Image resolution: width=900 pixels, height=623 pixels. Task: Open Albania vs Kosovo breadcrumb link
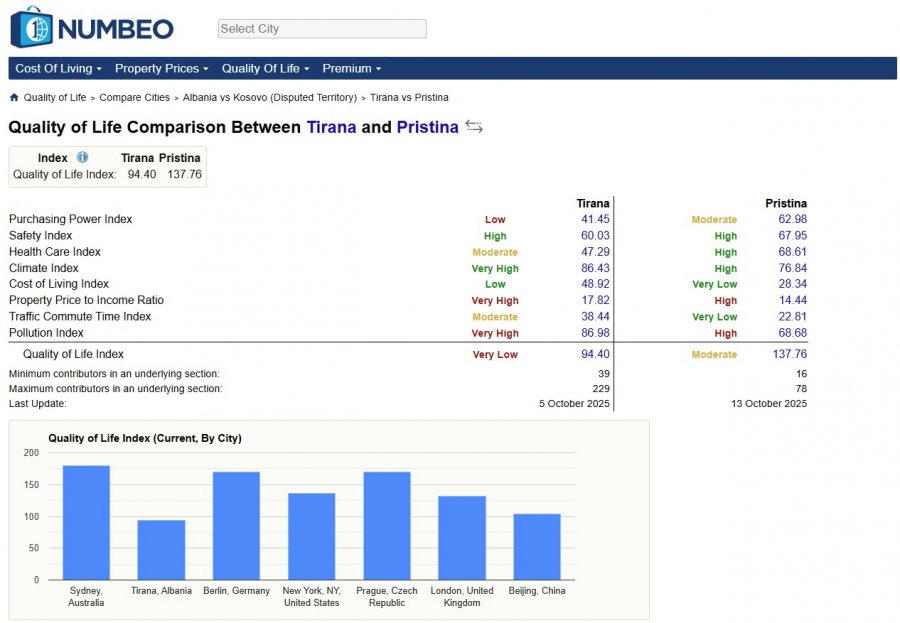[270, 98]
